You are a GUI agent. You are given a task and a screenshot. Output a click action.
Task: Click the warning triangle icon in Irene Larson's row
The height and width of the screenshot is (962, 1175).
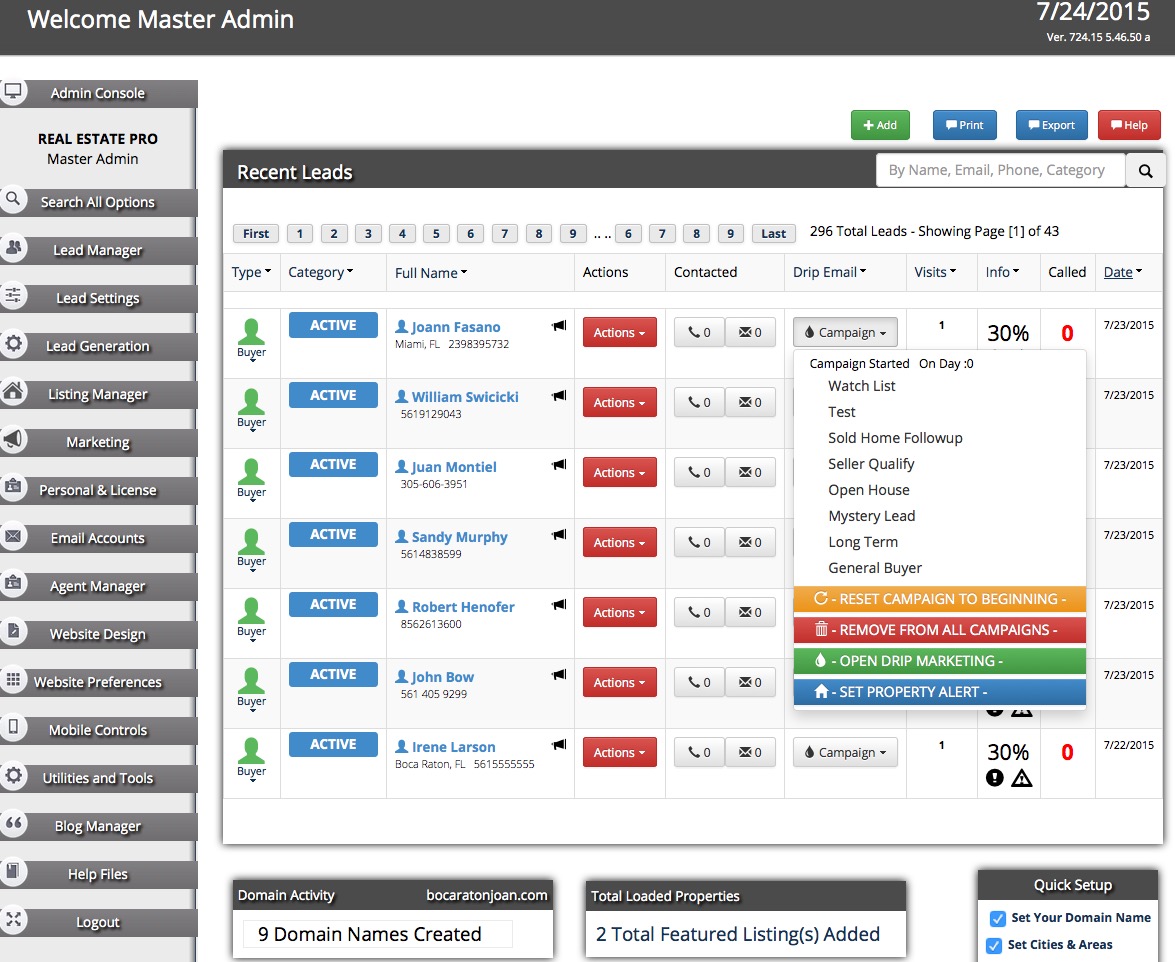click(x=1021, y=778)
